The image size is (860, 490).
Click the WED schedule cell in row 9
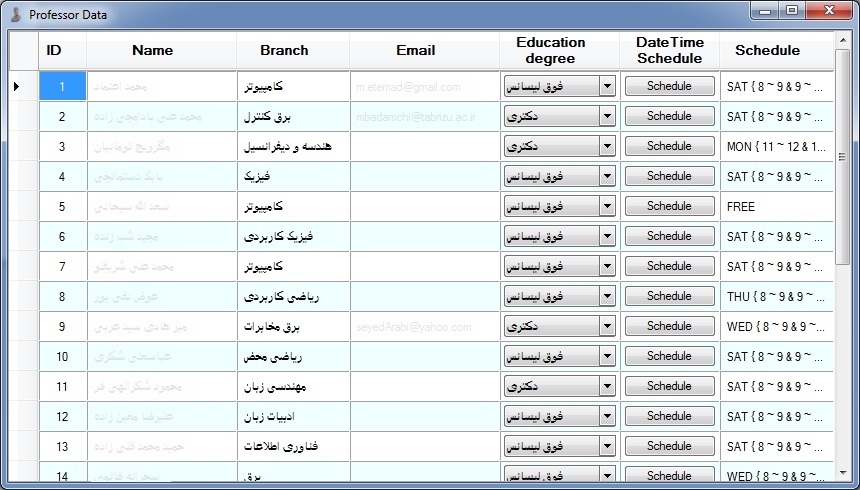[x=776, y=326]
